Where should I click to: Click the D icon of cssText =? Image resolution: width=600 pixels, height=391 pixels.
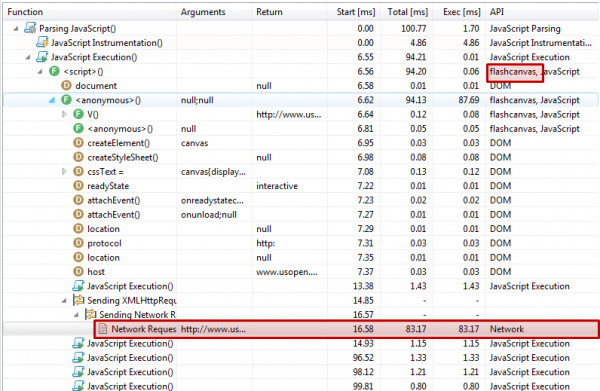(78, 171)
